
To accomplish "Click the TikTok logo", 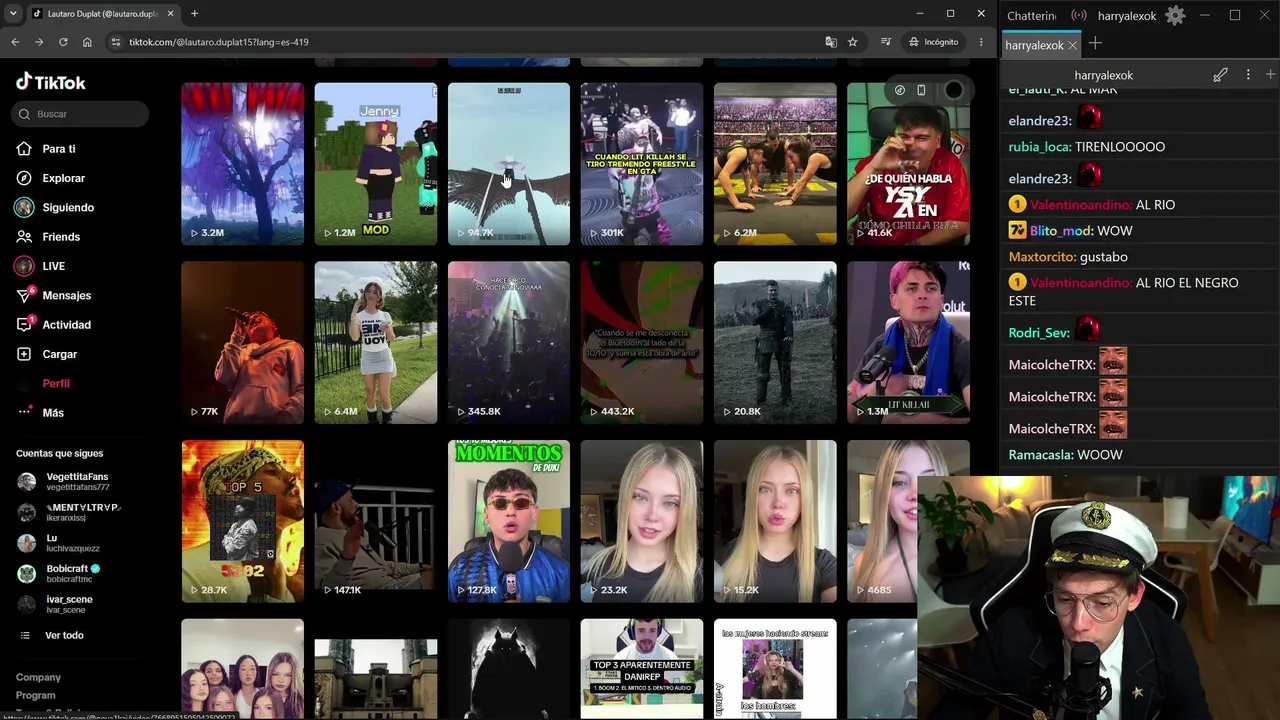I will [x=51, y=82].
